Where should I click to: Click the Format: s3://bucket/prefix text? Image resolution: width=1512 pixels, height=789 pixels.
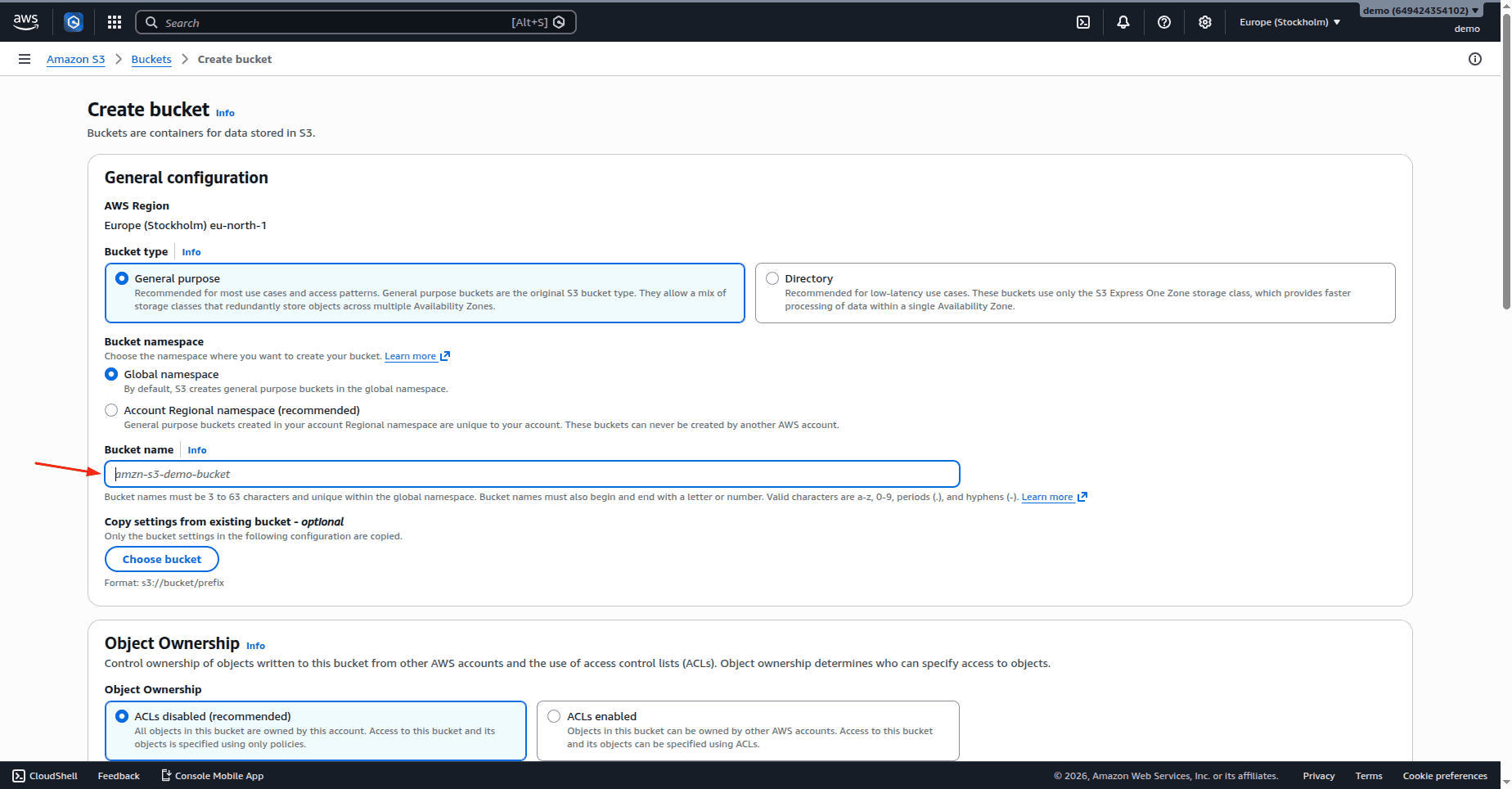(164, 583)
